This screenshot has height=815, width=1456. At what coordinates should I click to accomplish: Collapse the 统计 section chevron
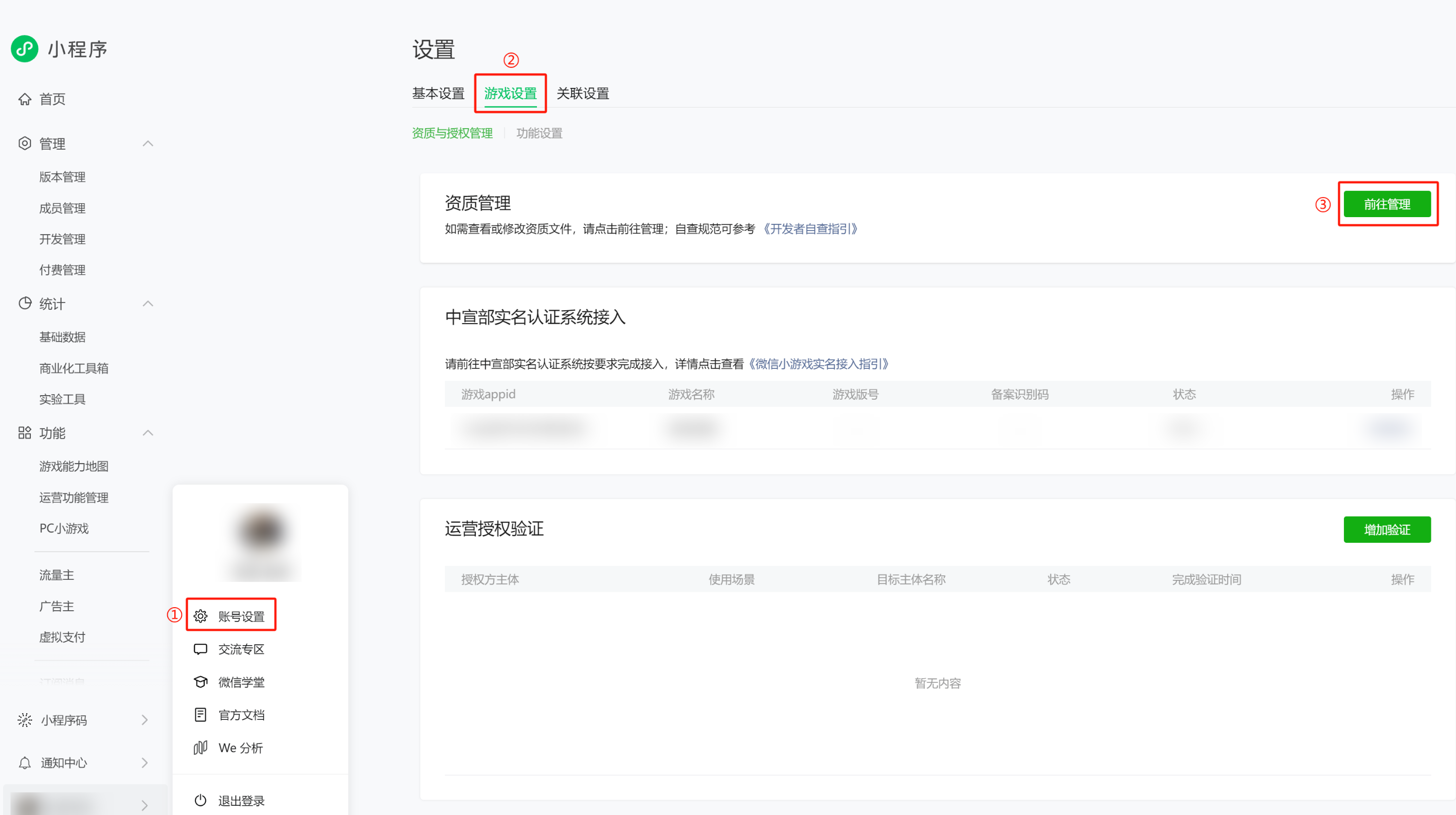pyautogui.click(x=148, y=303)
